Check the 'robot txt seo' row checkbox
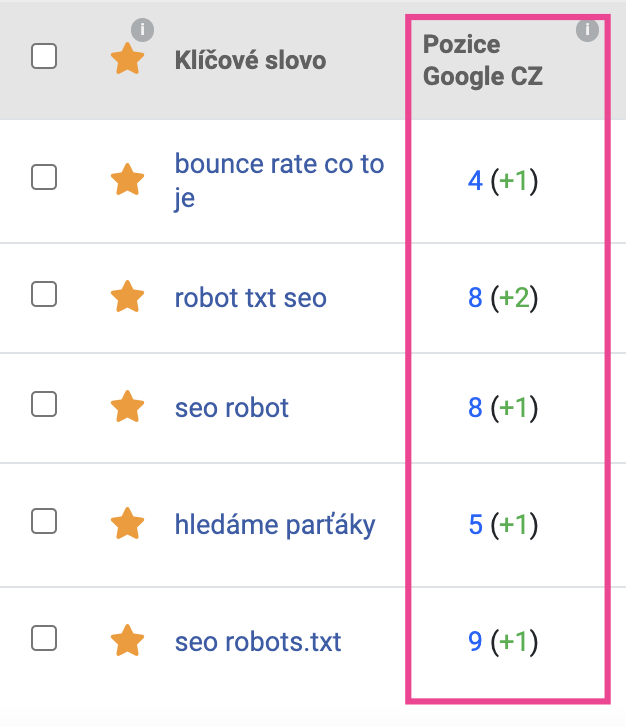This screenshot has height=726, width=626. pyautogui.click(x=44, y=294)
